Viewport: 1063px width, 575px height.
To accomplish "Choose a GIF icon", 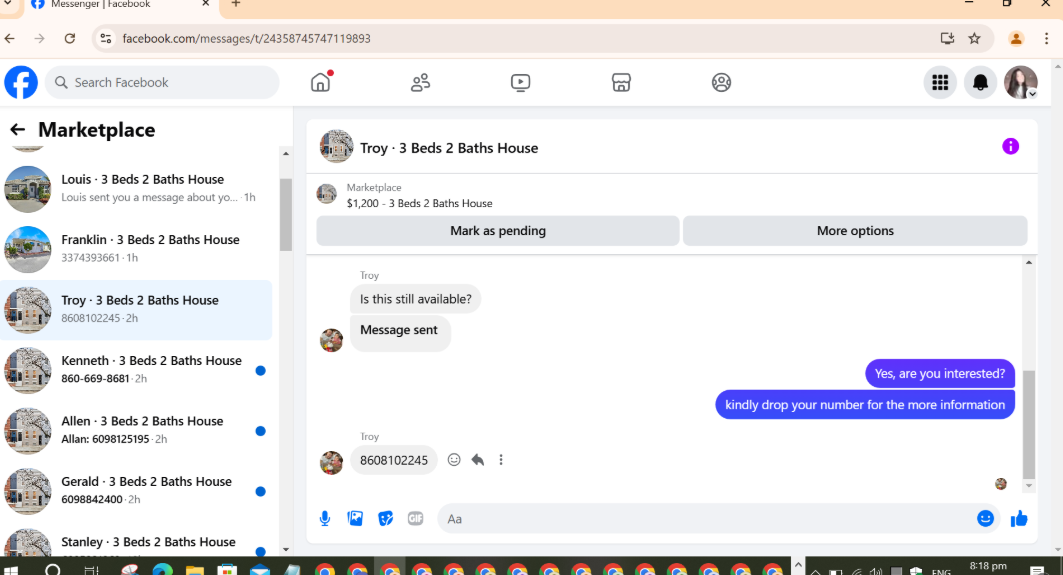I will tap(416, 519).
